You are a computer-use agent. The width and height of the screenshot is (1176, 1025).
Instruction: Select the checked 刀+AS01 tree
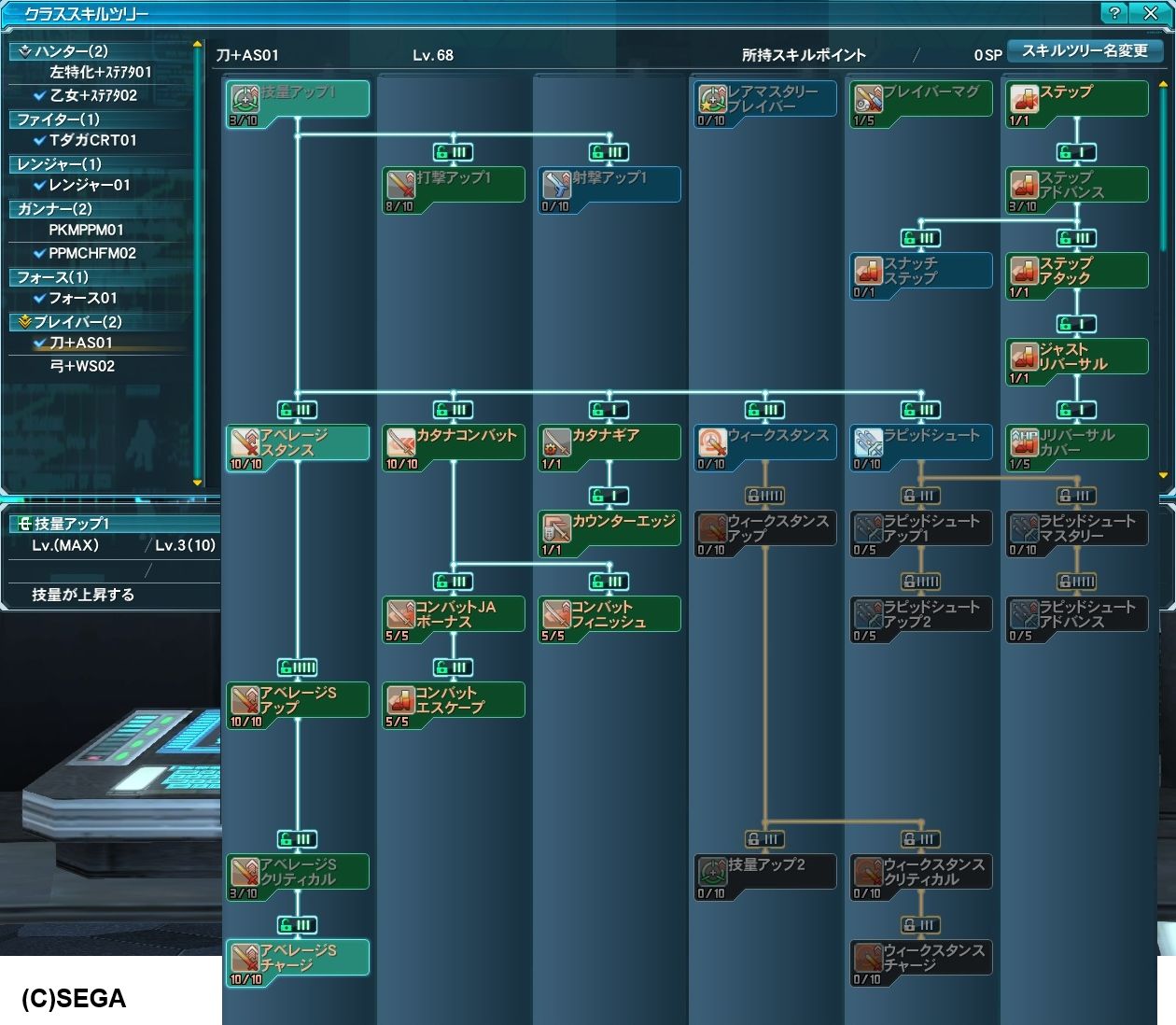click(x=80, y=343)
